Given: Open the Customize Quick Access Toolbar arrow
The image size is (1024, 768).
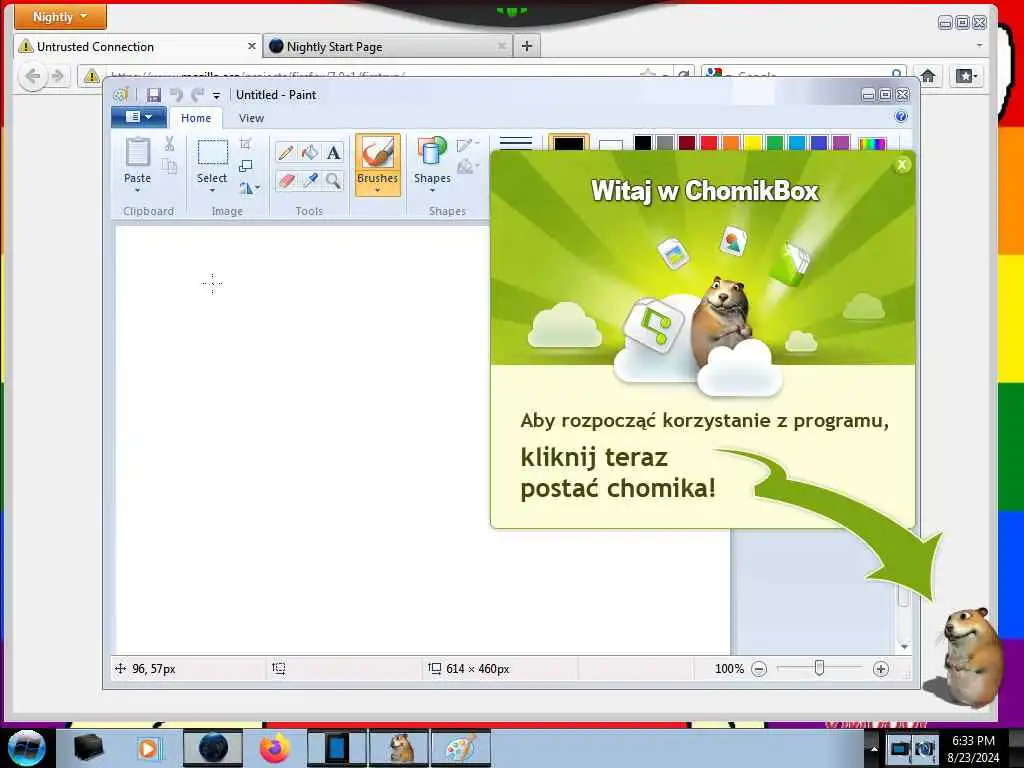Looking at the screenshot, I should click(x=216, y=96).
